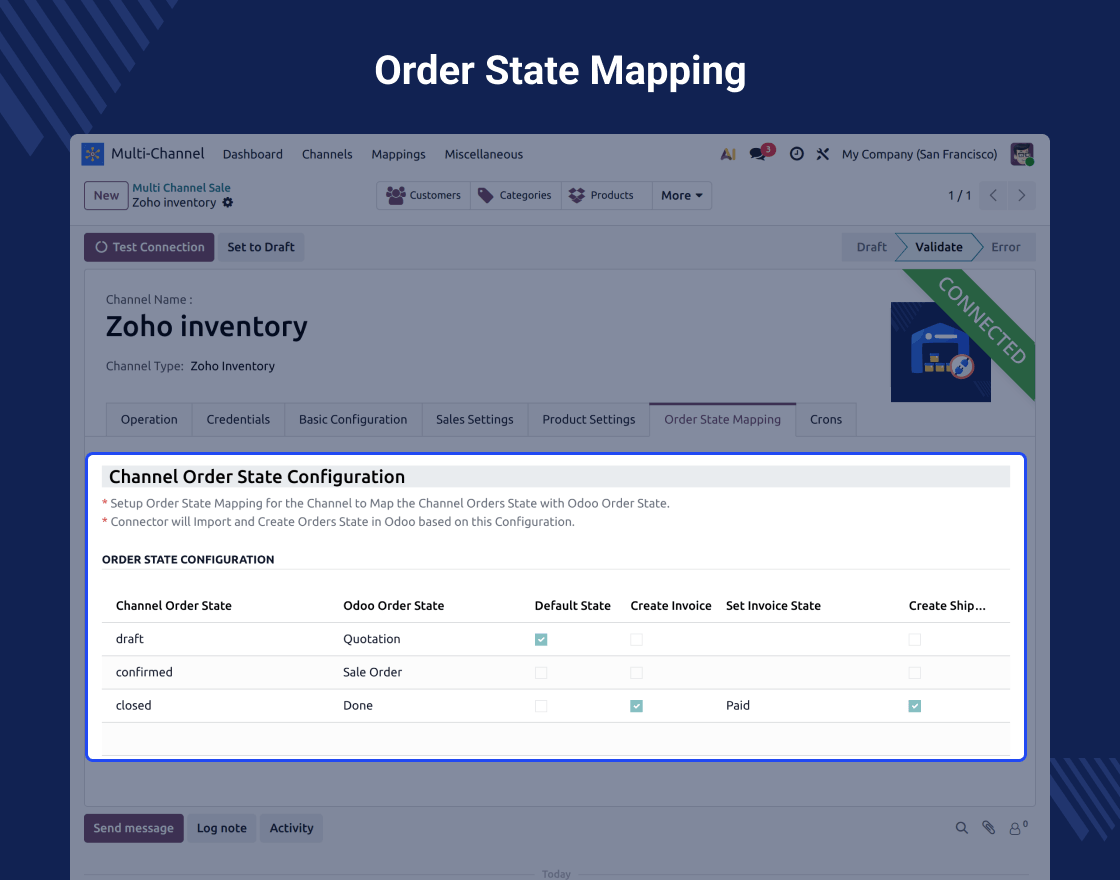
Task: Switch company via My Company (San Francisco)
Action: point(919,154)
